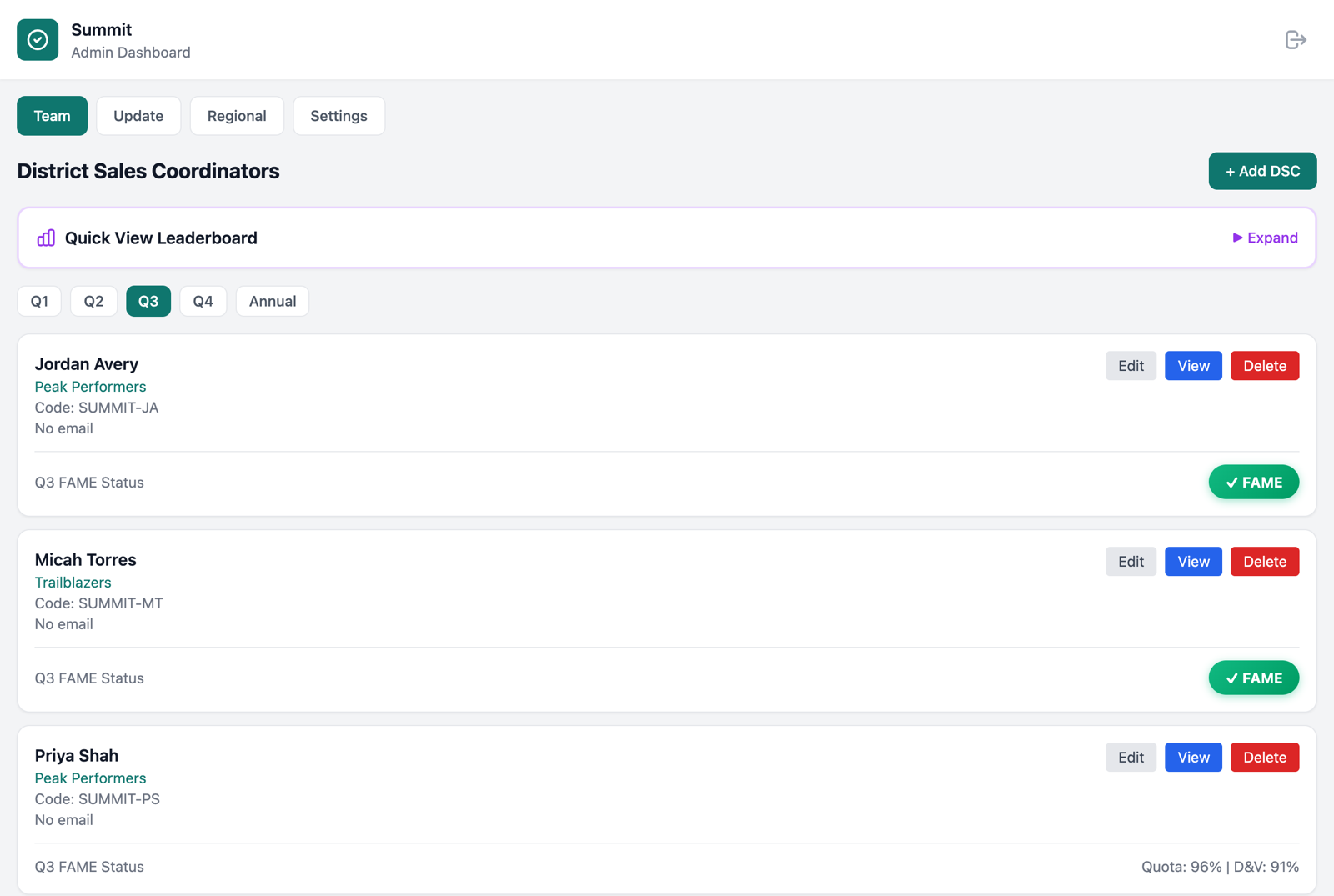Click Jordan Avery's Peak Performers team label
Viewport: 1334px width, 896px height.
[90, 387]
